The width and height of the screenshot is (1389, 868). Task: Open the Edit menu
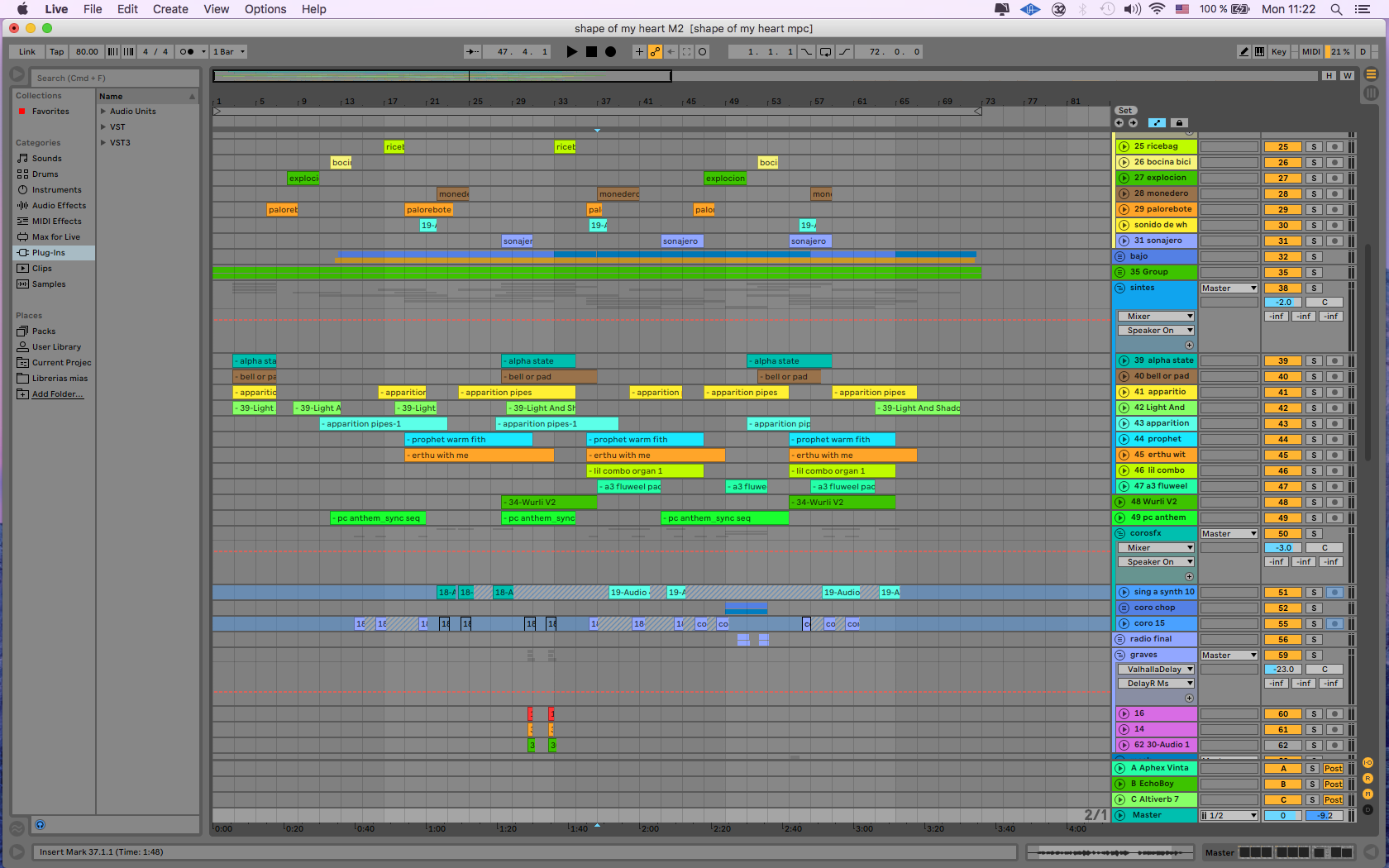coord(127,9)
